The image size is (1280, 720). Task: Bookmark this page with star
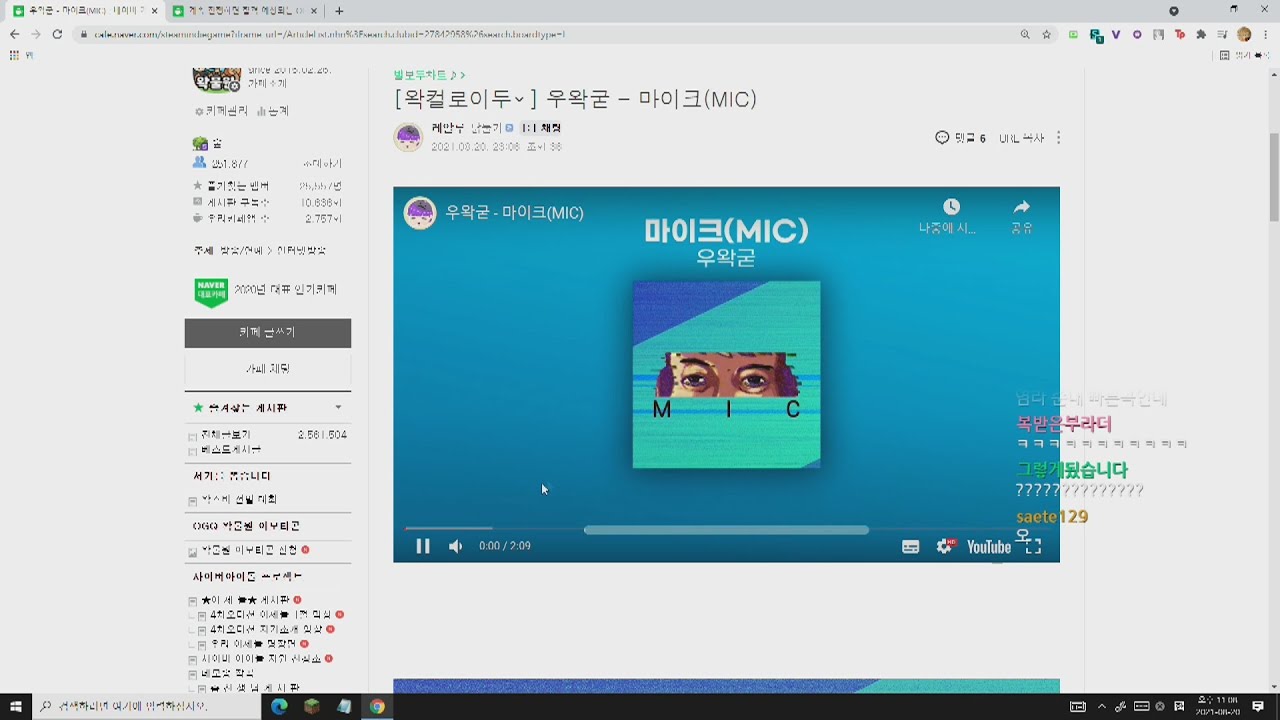click(x=1047, y=34)
